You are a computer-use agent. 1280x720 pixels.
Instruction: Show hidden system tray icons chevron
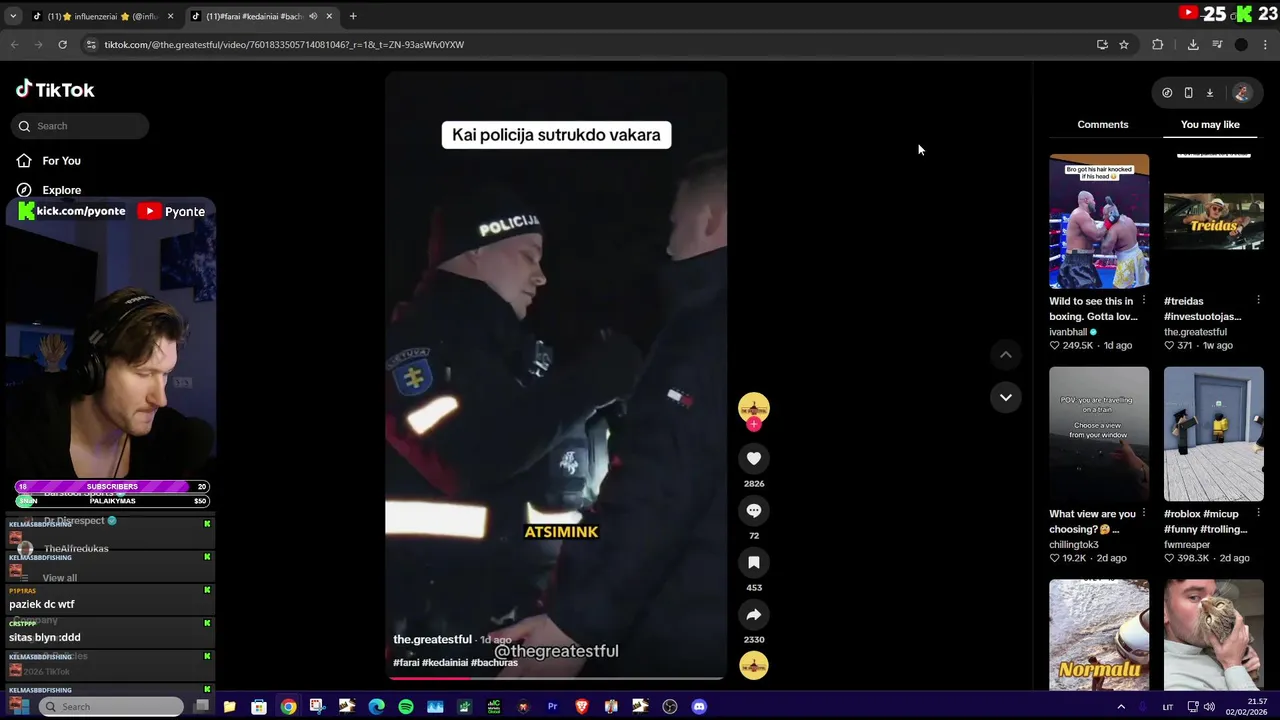click(x=1121, y=706)
